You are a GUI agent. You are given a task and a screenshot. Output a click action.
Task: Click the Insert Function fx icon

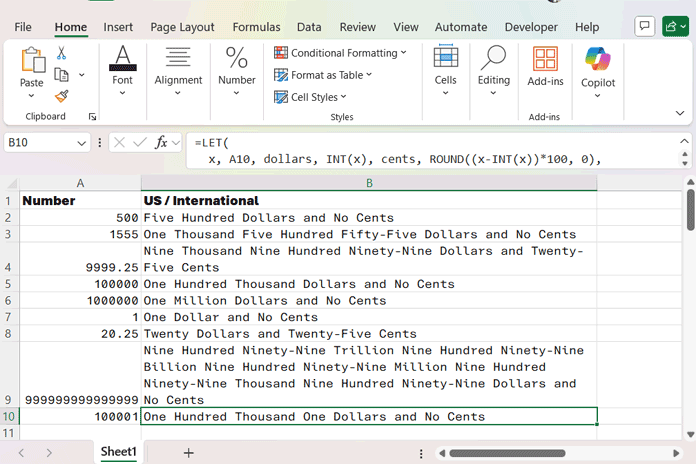pyautogui.click(x=161, y=143)
